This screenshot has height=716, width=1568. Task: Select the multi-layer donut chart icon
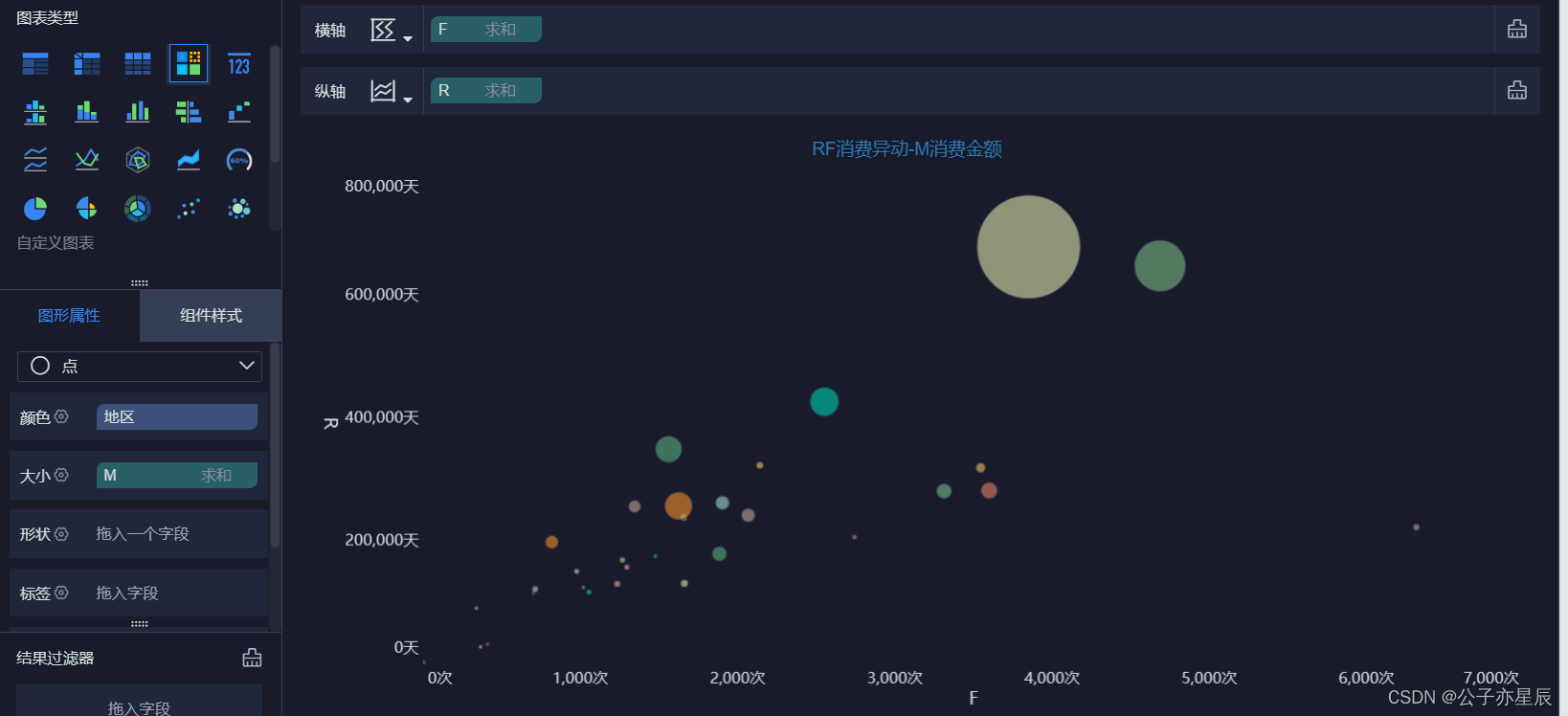(138, 208)
